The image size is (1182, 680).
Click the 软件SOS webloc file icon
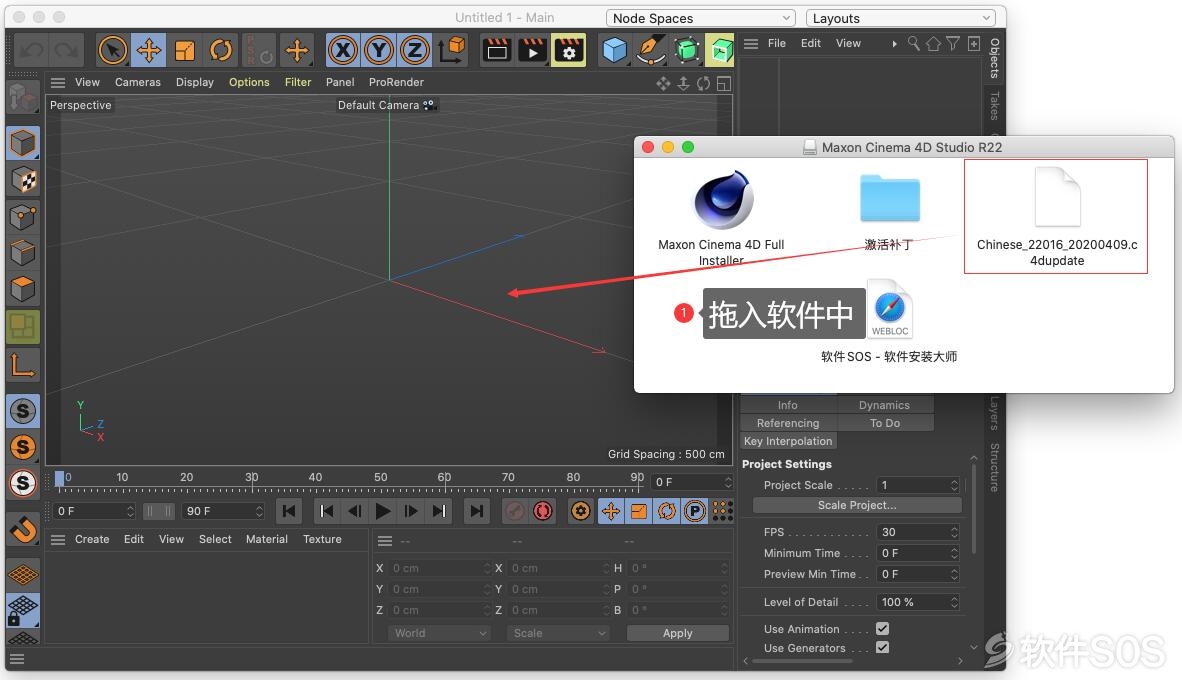tap(890, 309)
